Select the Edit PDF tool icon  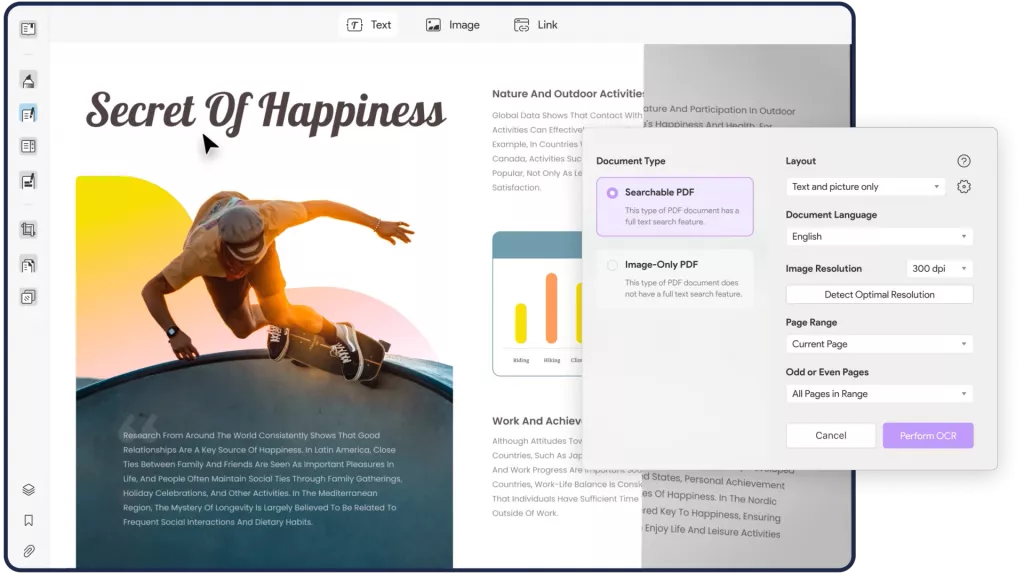click(x=28, y=114)
